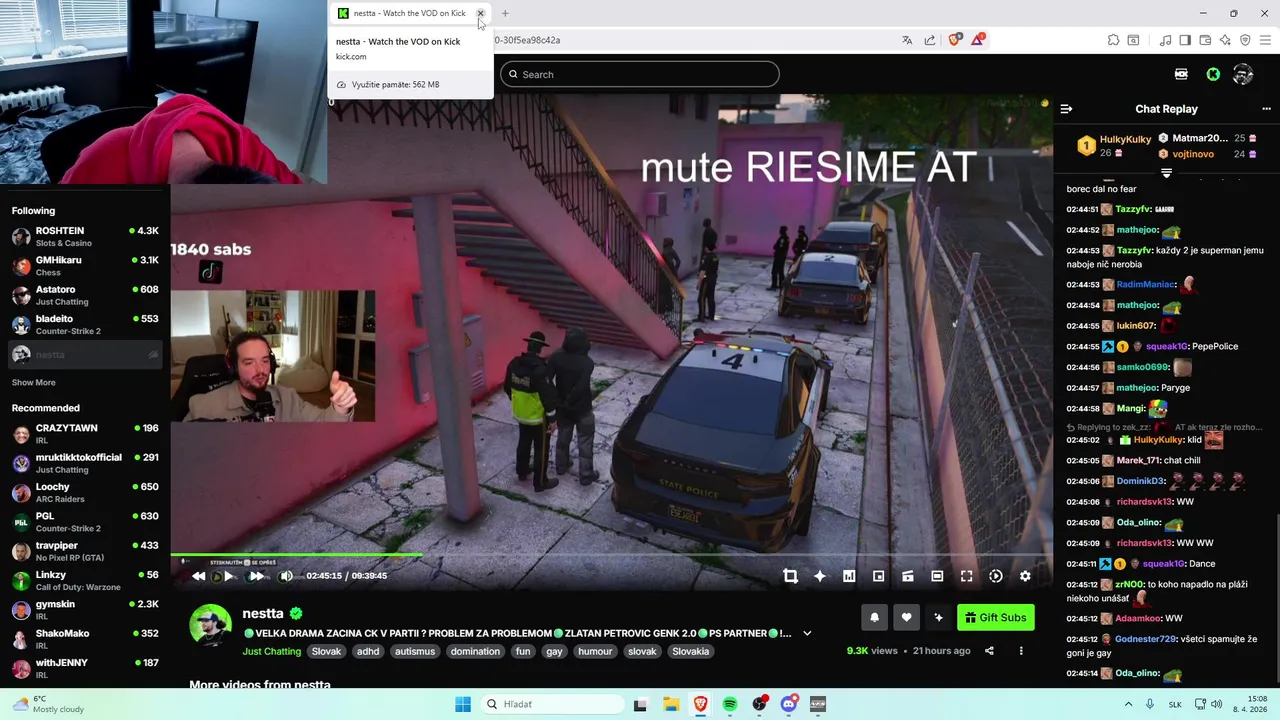Click the Gift Subs button
This screenshot has height=720, width=1280.
(x=996, y=618)
